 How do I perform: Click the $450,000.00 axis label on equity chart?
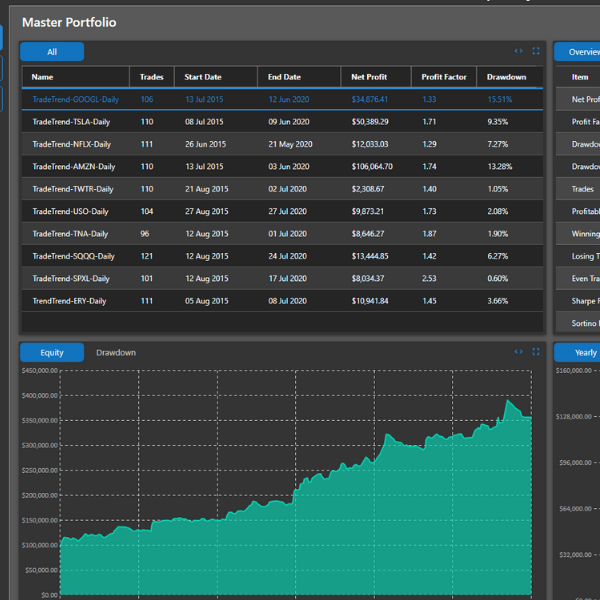coord(40,370)
